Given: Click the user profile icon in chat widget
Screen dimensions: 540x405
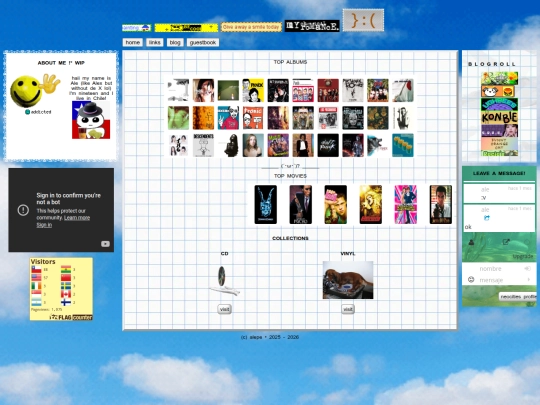Looking at the screenshot, I should pos(471,242).
